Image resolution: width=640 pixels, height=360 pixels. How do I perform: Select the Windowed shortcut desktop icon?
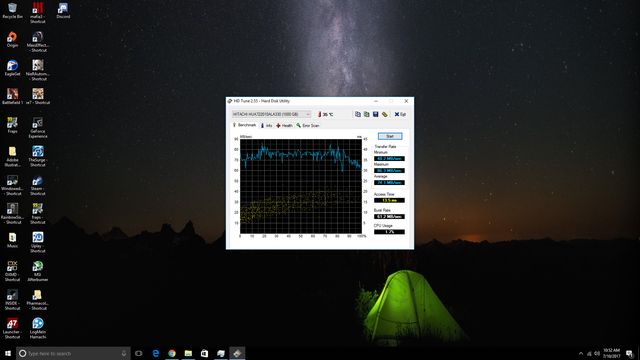pyautogui.click(x=12, y=185)
